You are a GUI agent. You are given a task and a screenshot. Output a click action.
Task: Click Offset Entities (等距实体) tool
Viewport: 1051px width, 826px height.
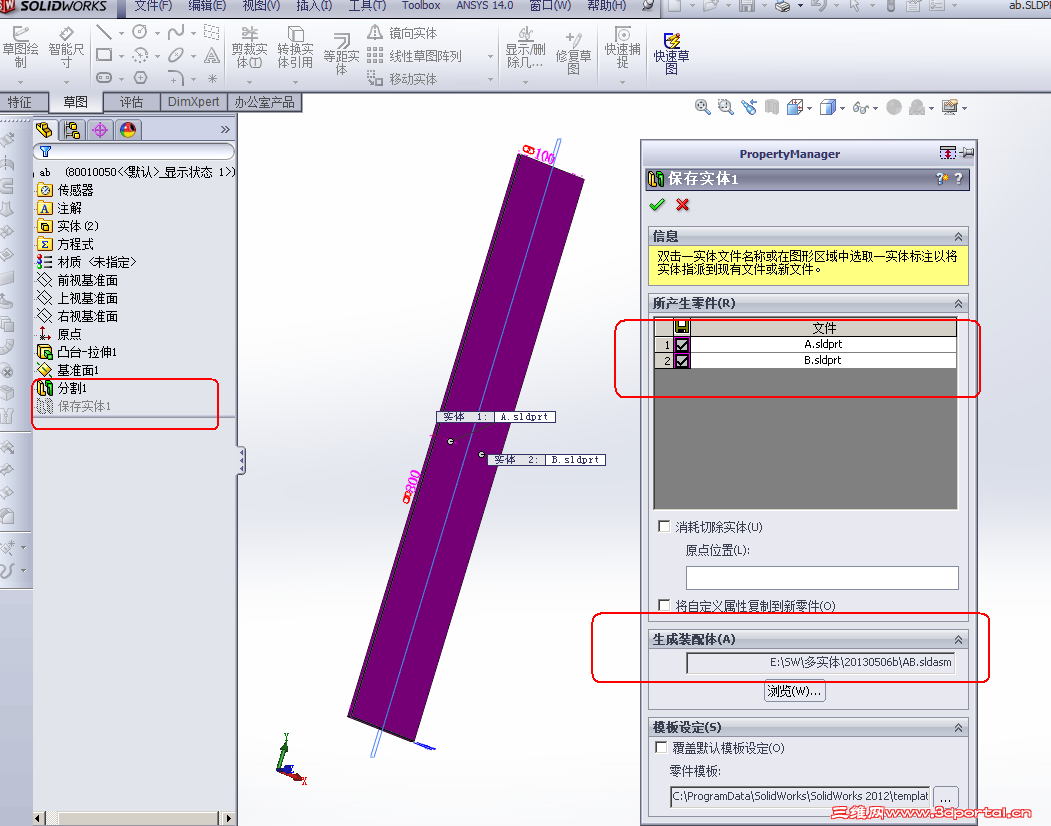tap(341, 54)
